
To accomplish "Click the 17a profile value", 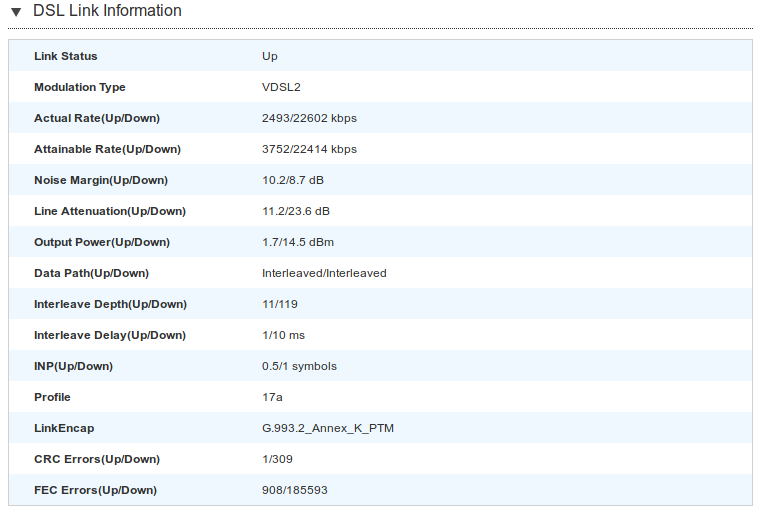I will [x=272, y=397].
